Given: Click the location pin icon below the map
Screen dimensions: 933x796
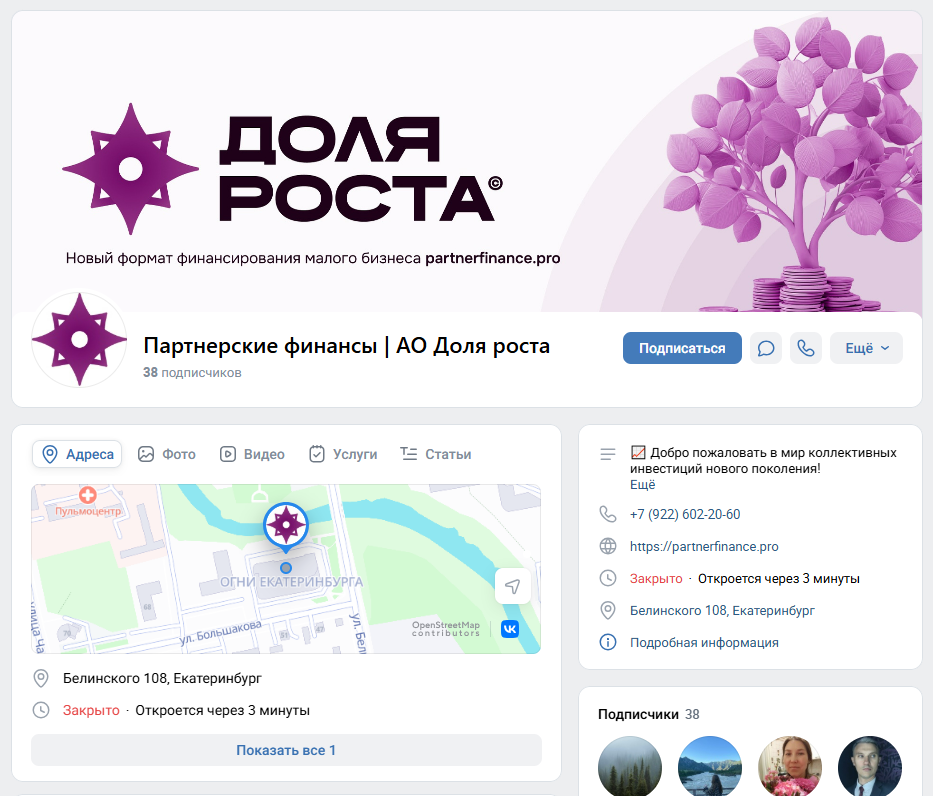Looking at the screenshot, I should coord(41,678).
